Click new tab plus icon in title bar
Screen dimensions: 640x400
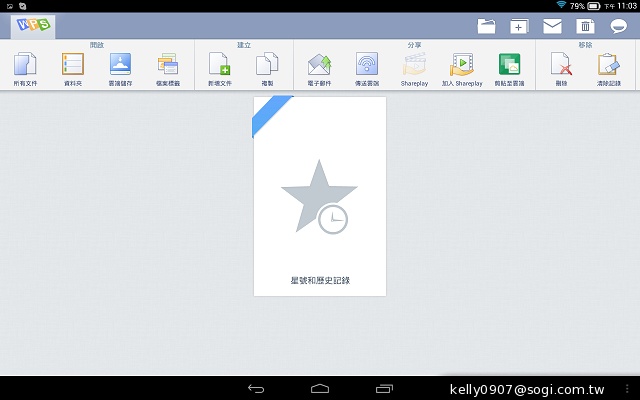519,27
